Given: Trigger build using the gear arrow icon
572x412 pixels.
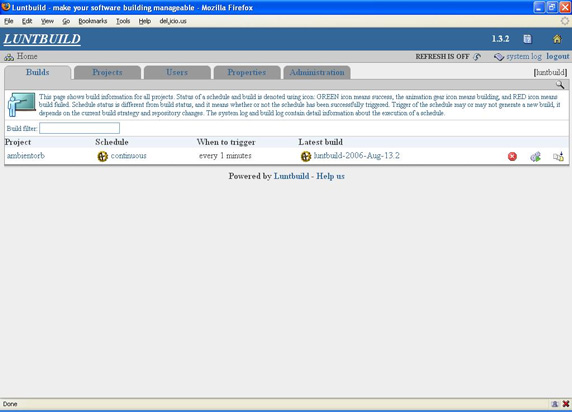Looking at the screenshot, I should [535, 157].
